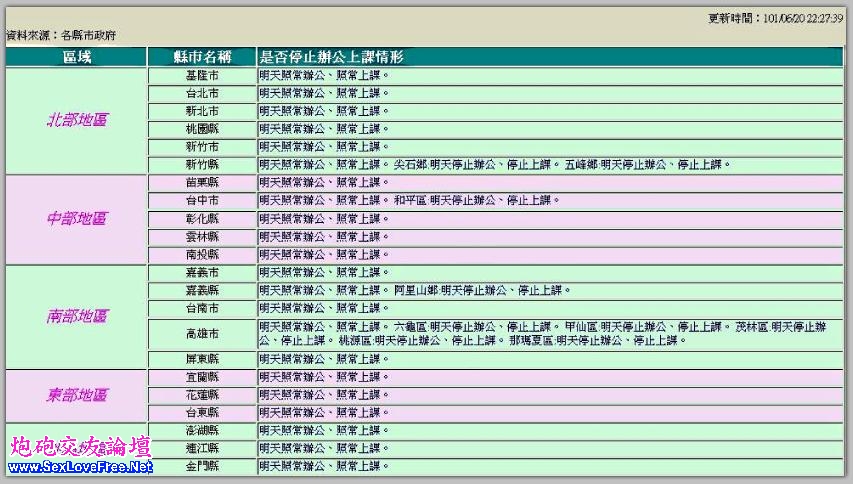
Task: Select the 花蓮縣 county name cell
Action: tap(202, 395)
